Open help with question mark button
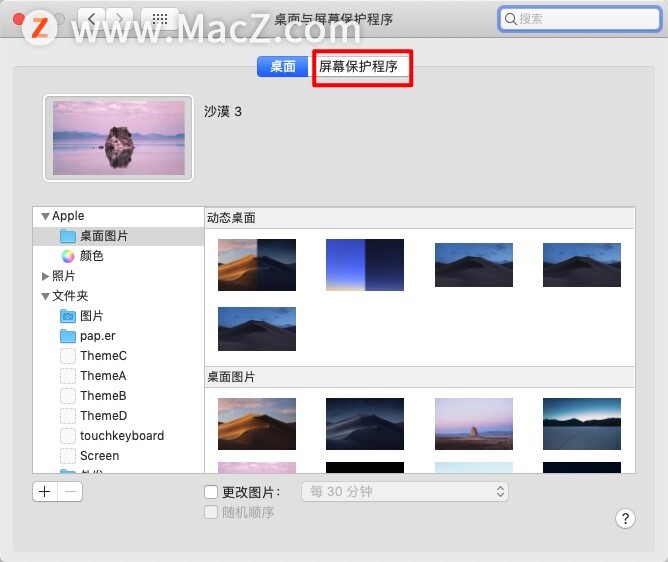This screenshot has height=562, width=668. pos(625,519)
